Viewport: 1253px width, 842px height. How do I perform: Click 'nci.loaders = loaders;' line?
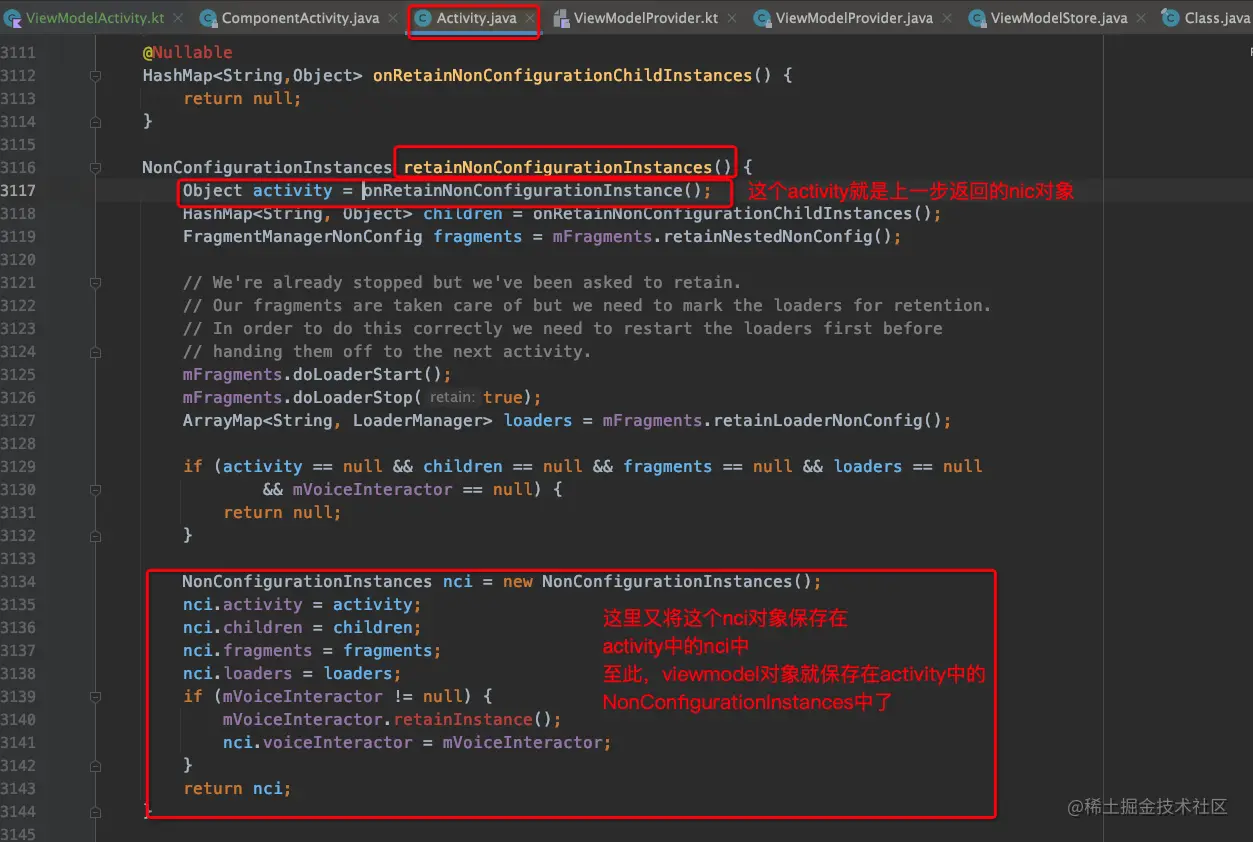click(x=292, y=673)
